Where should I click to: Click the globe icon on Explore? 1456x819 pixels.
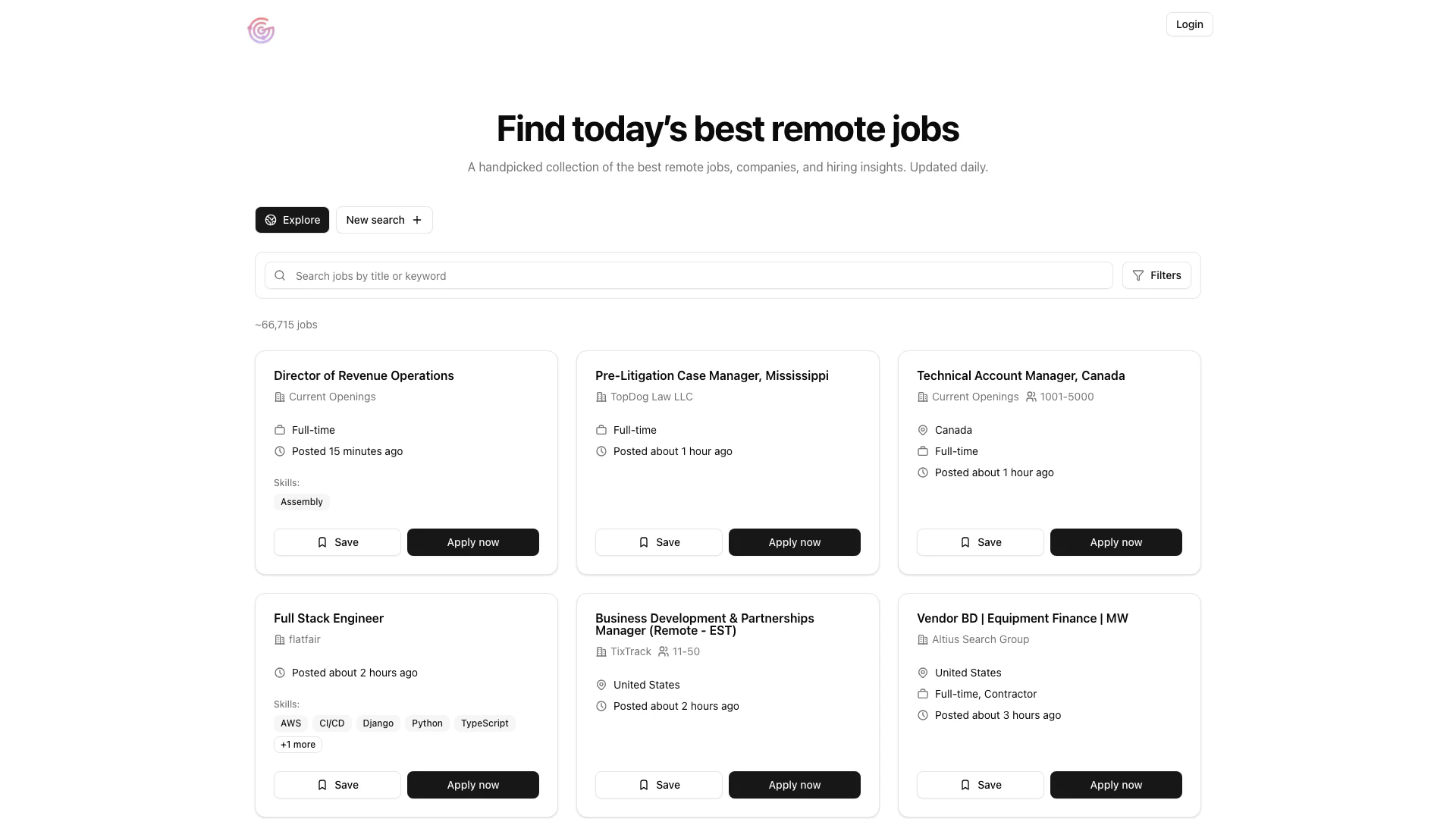pos(271,220)
